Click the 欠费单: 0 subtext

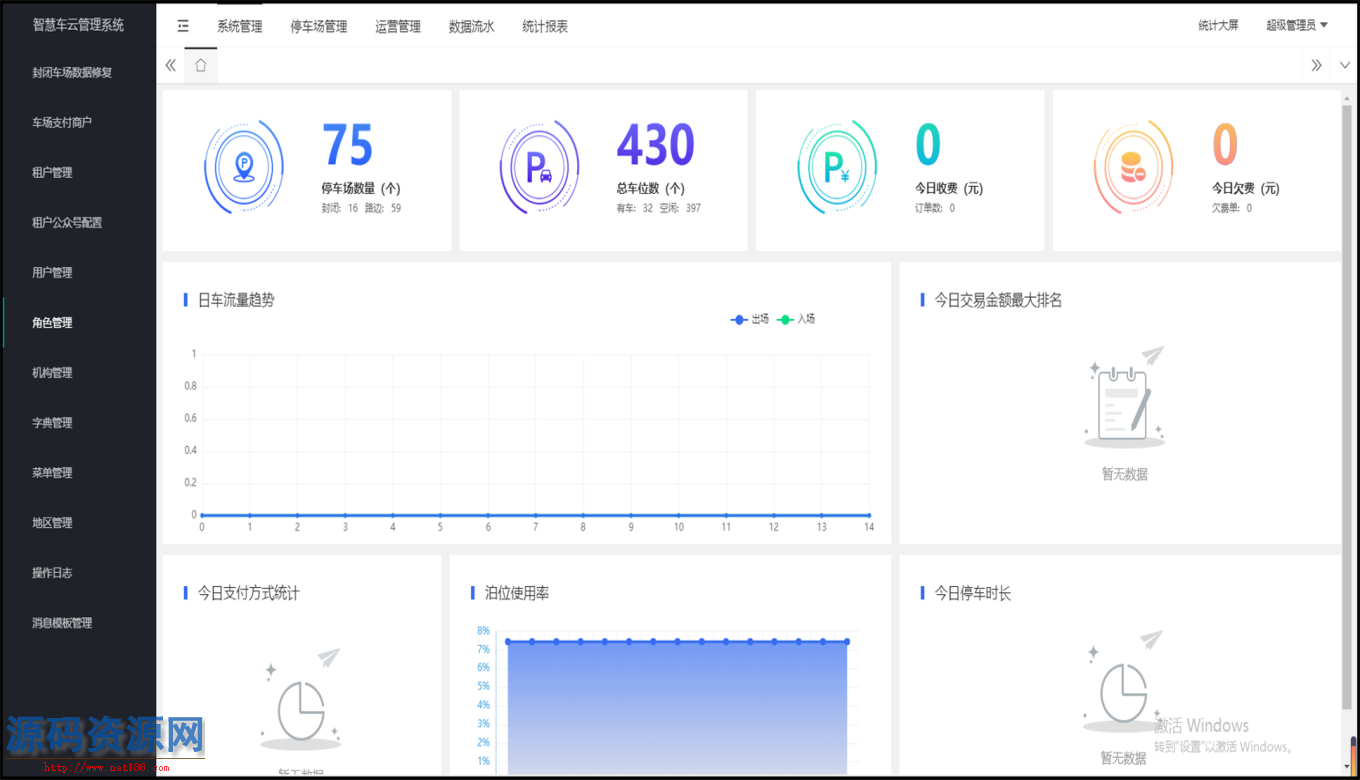pyautogui.click(x=1232, y=208)
